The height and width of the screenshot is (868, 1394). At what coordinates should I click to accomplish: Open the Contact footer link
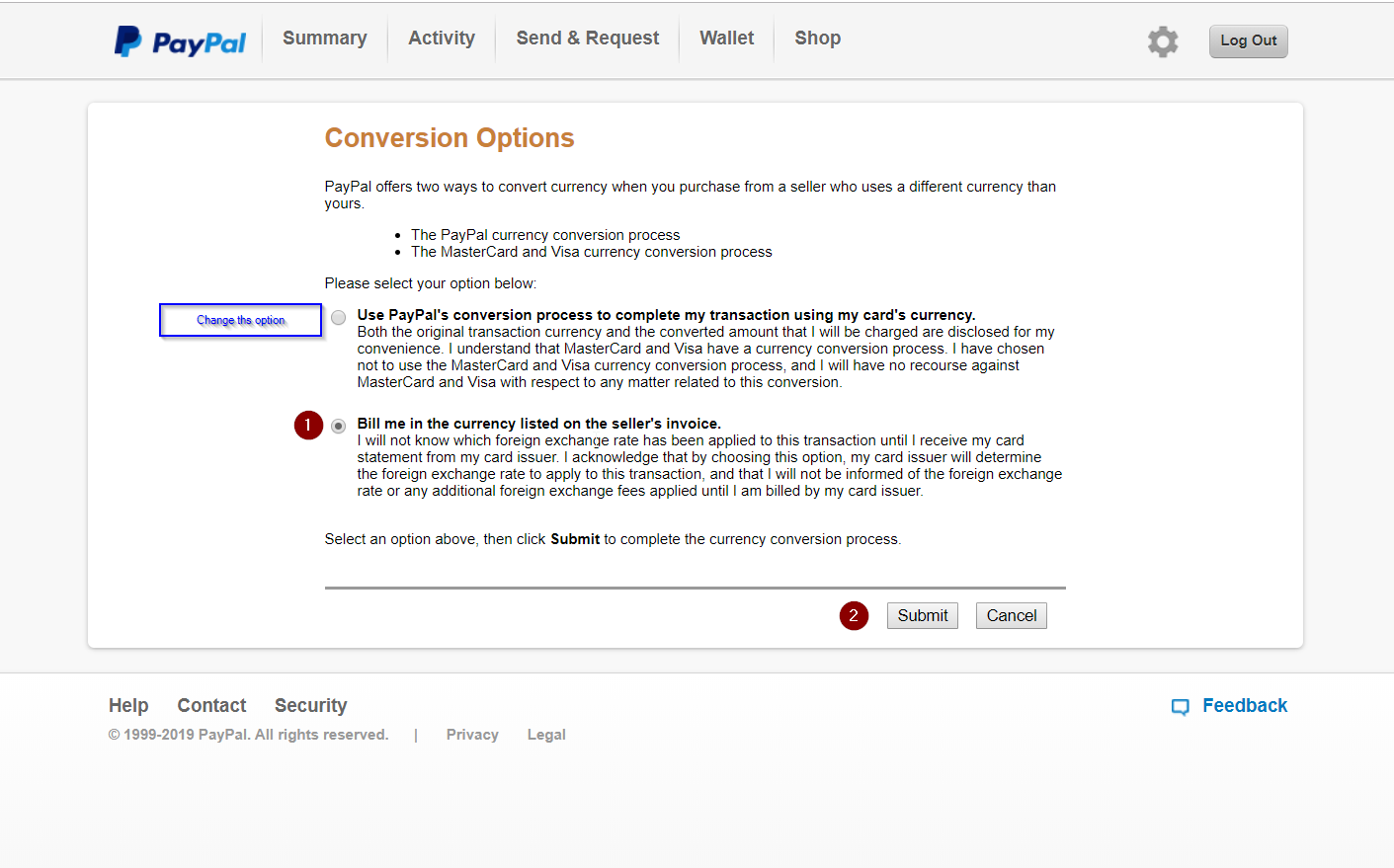tap(211, 706)
